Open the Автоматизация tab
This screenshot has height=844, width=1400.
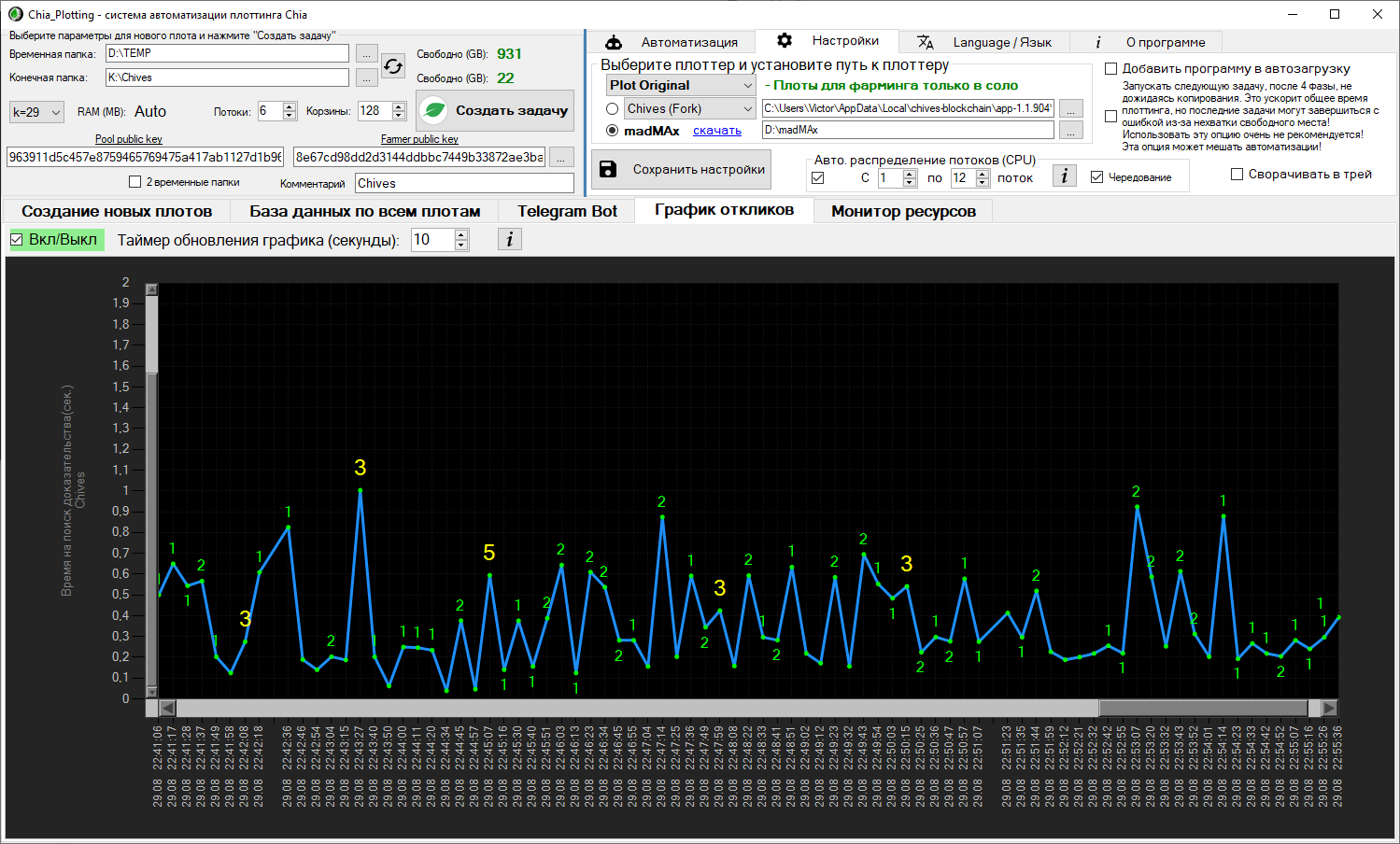tap(671, 42)
